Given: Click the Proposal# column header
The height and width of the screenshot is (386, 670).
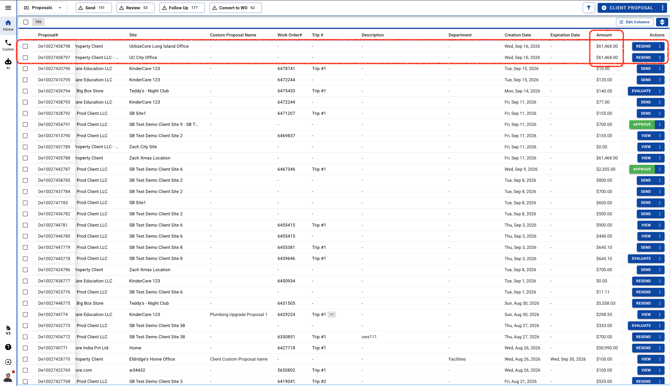Looking at the screenshot, I should click(x=48, y=35).
